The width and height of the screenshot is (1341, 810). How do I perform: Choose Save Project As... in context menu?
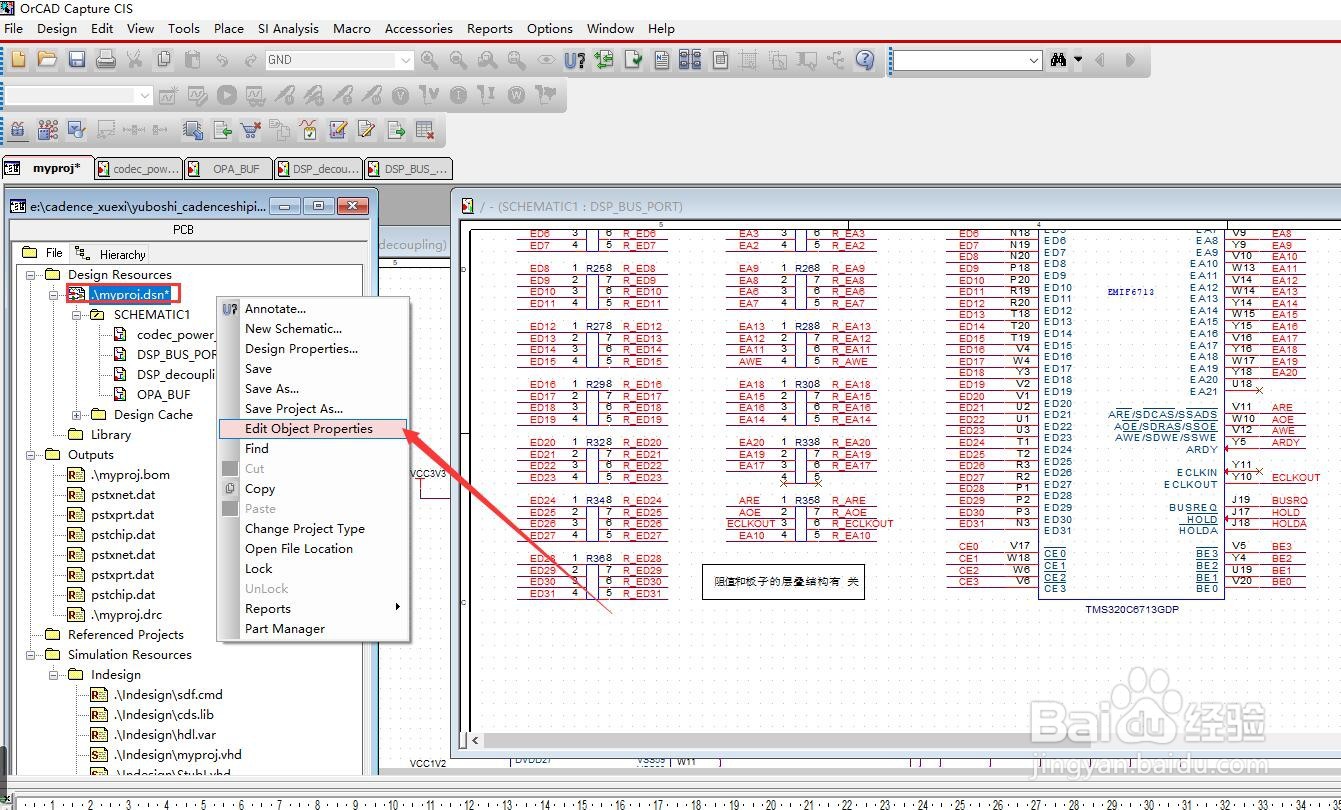[313, 408]
